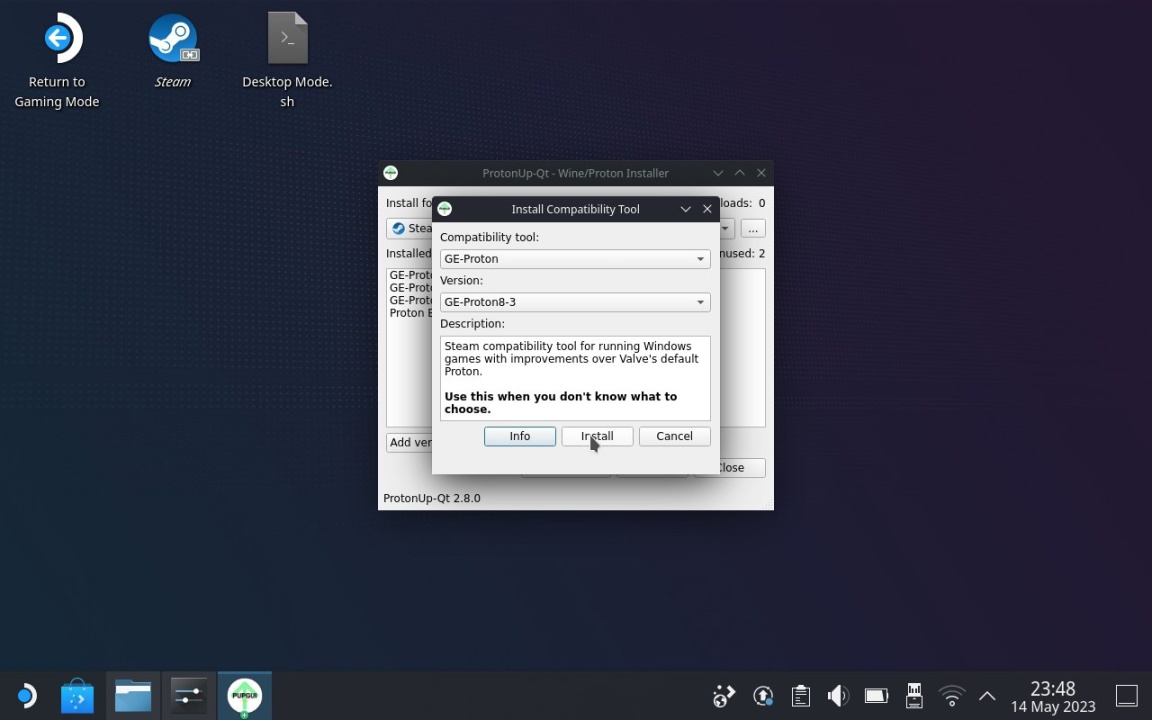Click the Add version button in ProtonUp-Qt
The width and height of the screenshot is (1152, 720).
(409, 442)
